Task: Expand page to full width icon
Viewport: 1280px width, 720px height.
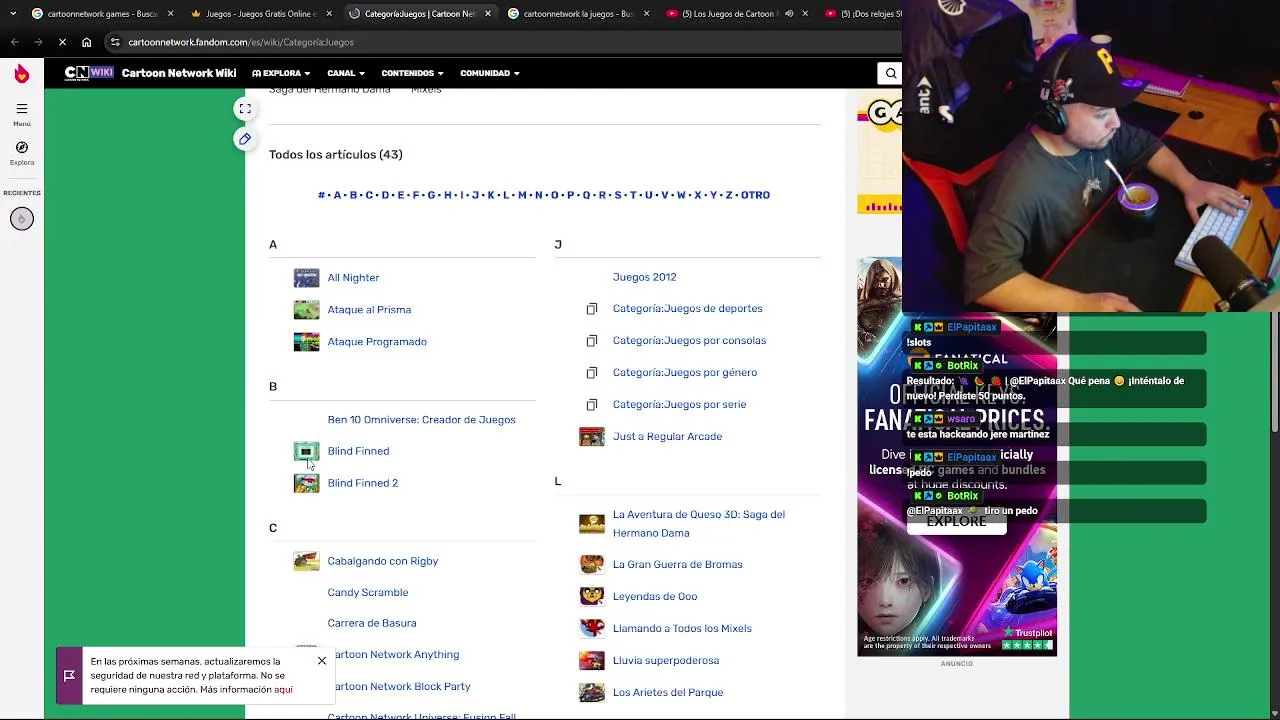Action: coord(245,108)
